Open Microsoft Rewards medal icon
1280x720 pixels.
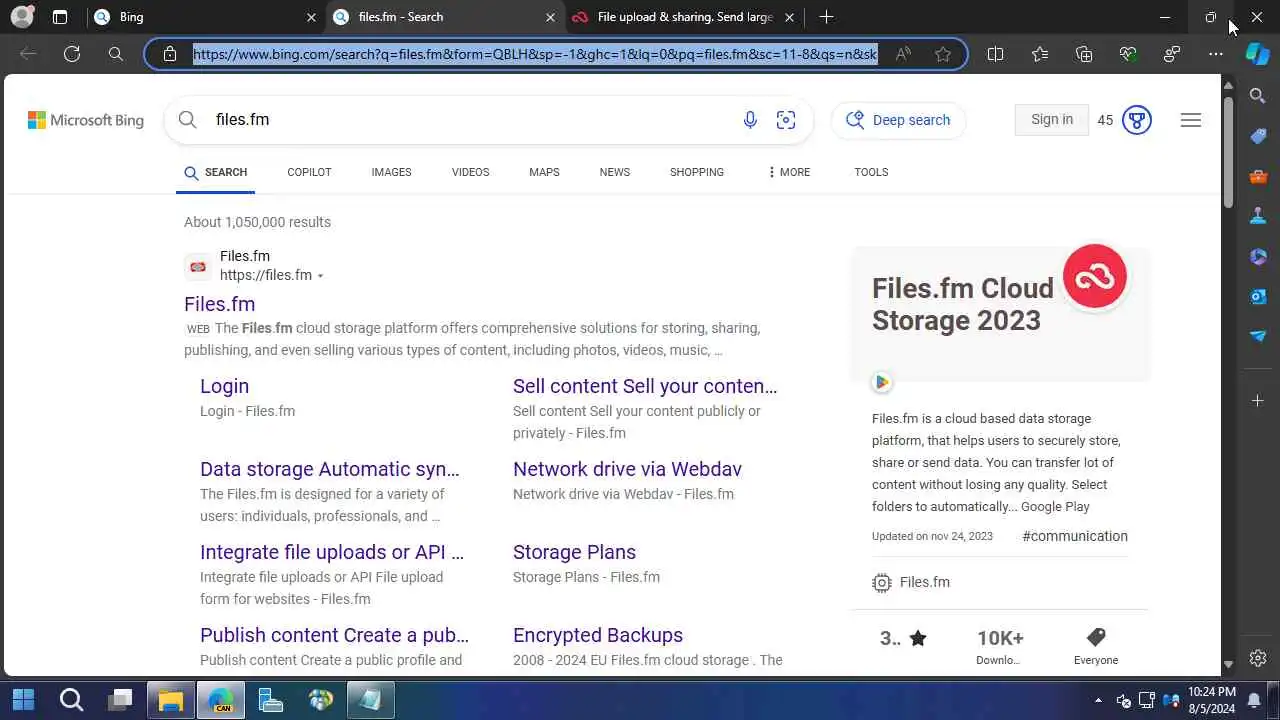click(x=1137, y=120)
